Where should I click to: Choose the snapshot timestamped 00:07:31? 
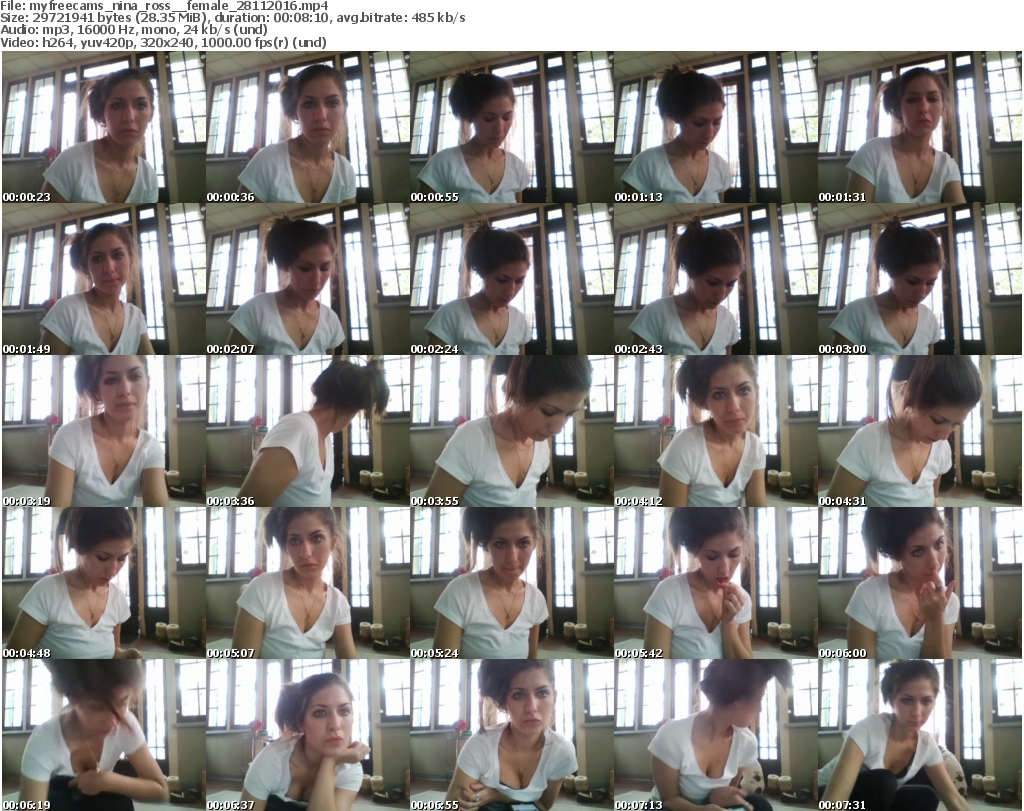click(x=920, y=735)
